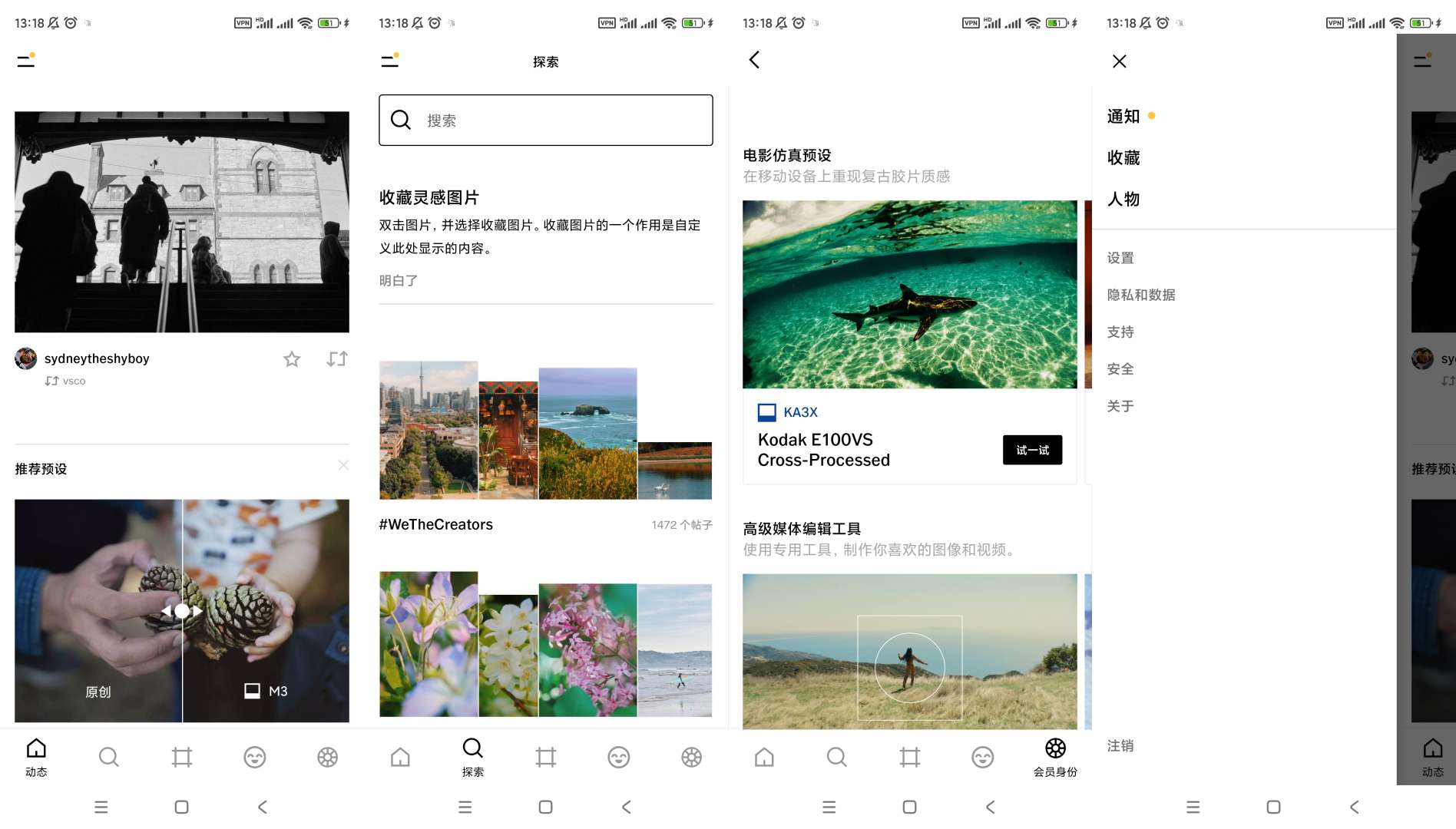Open the search icon in the 动态 screen's bottom bar
Screen dimensions: 1456x829
tap(109, 758)
